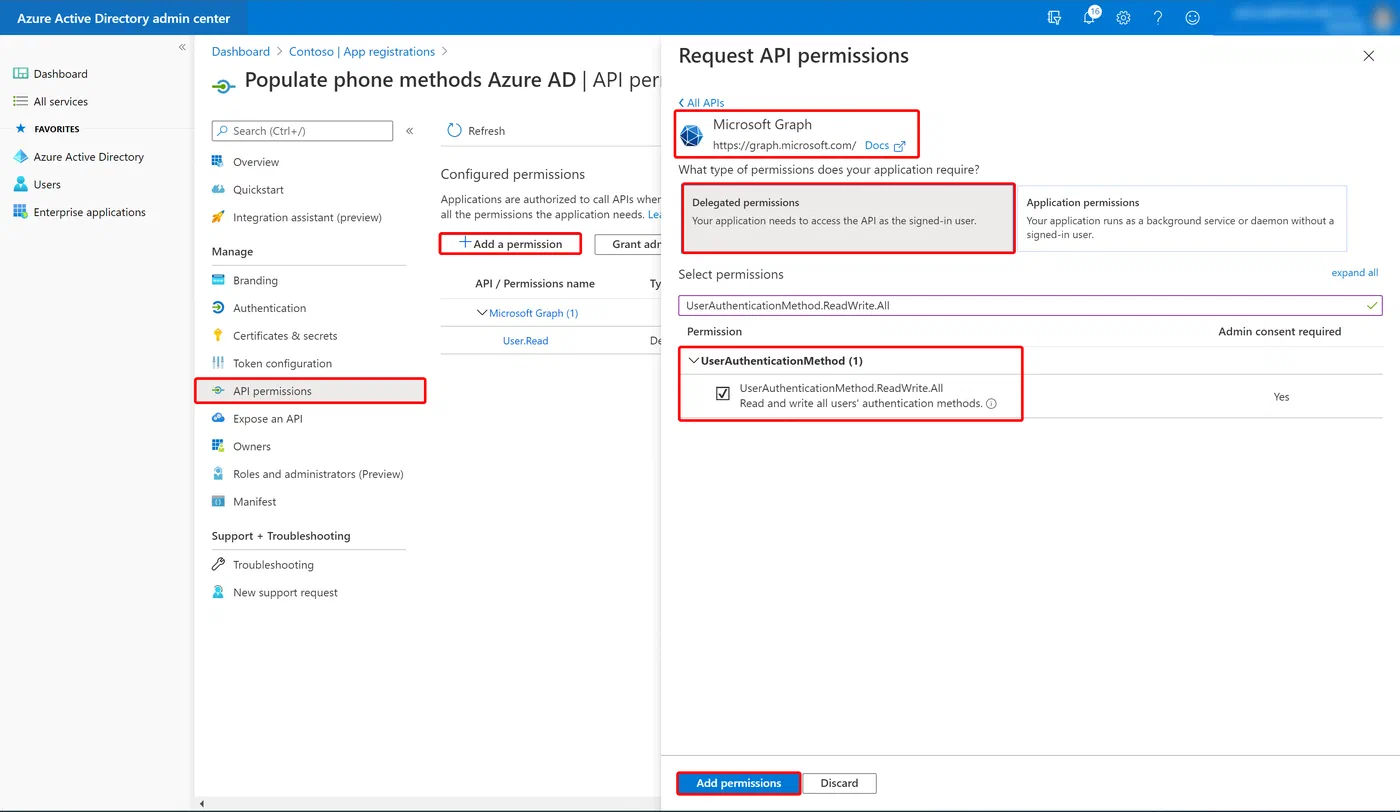Click the Integration assistant rocket icon
Viewport: 1400px width, 812px height.
pos(218,217)
